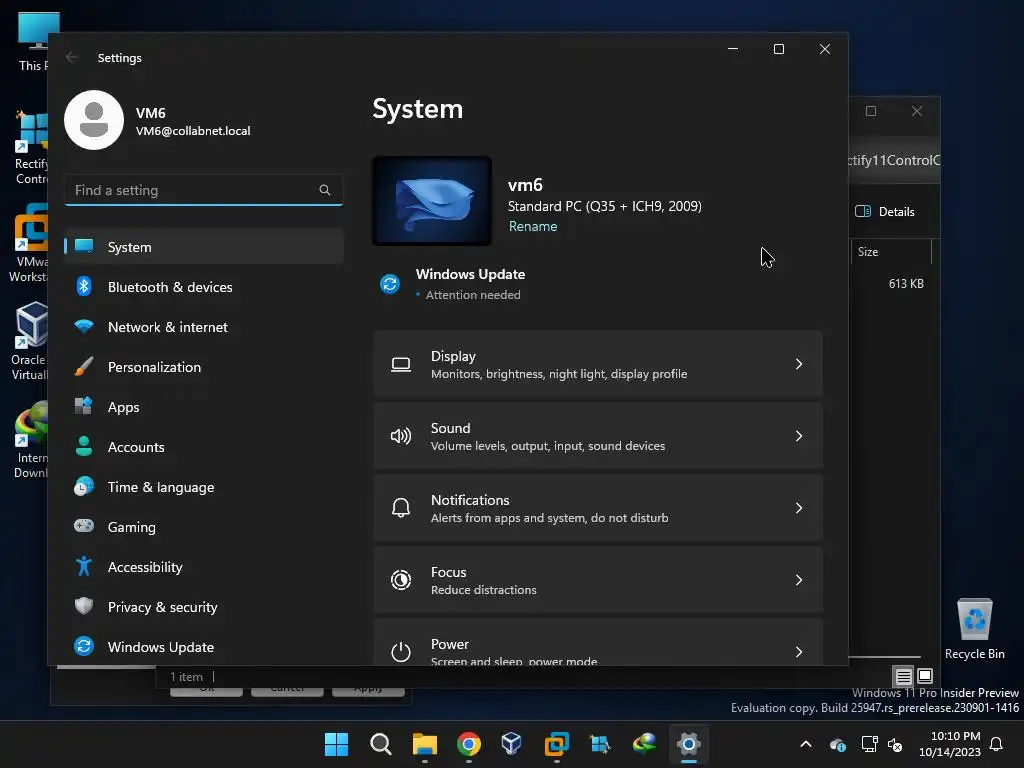1024x768 pixels.
Task: Open Internet Download Manager from taskbar
Action: point(645,744)
